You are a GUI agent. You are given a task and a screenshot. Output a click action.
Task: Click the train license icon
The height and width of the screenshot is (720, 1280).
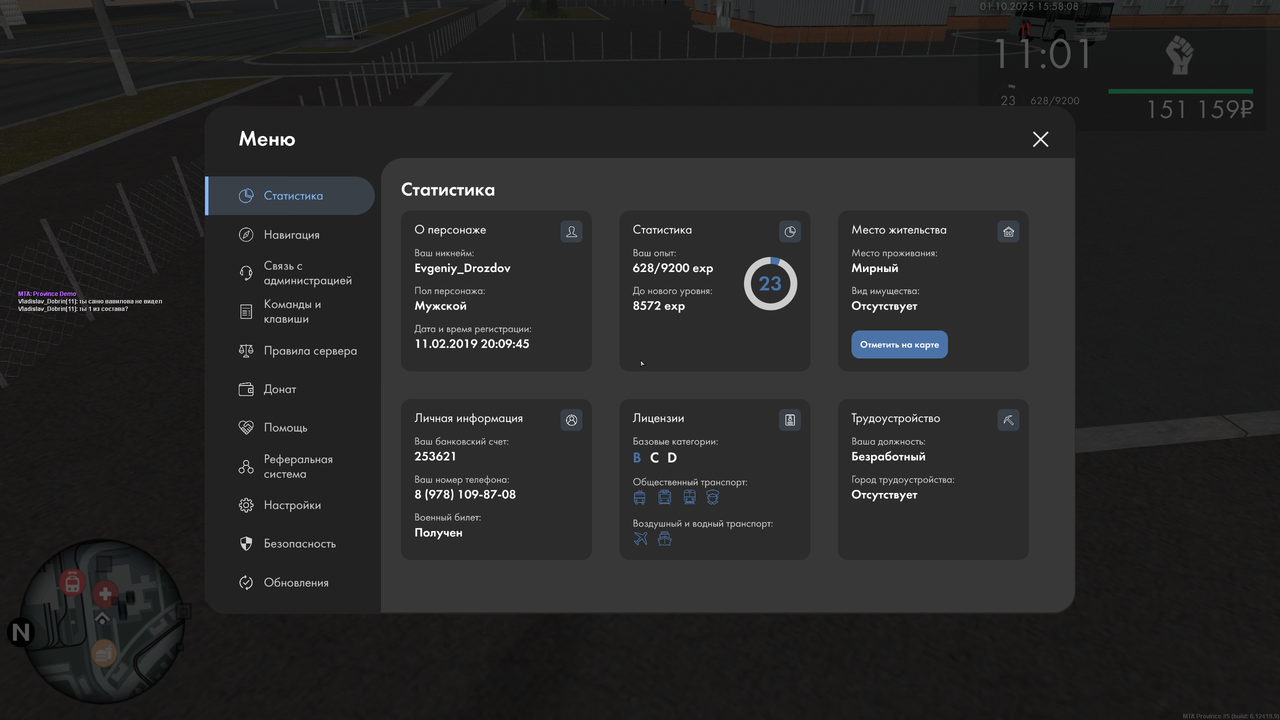pos(689,497)
